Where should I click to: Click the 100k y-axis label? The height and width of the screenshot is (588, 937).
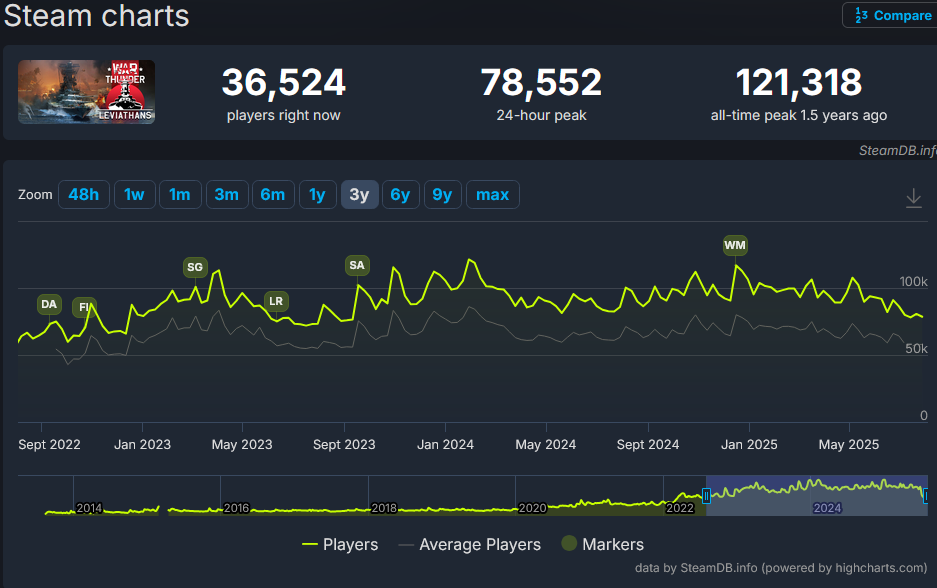coord(914,281)
